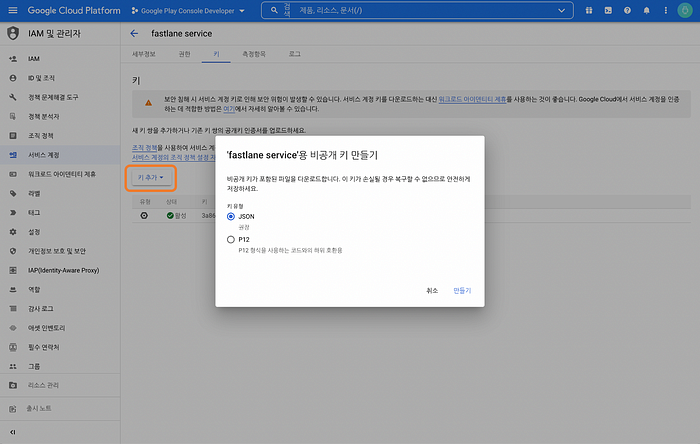Screen dimensions: 700x444
Task: Click the 설정 gear icon
Action: pyautogui.click(x=13, y=232)
